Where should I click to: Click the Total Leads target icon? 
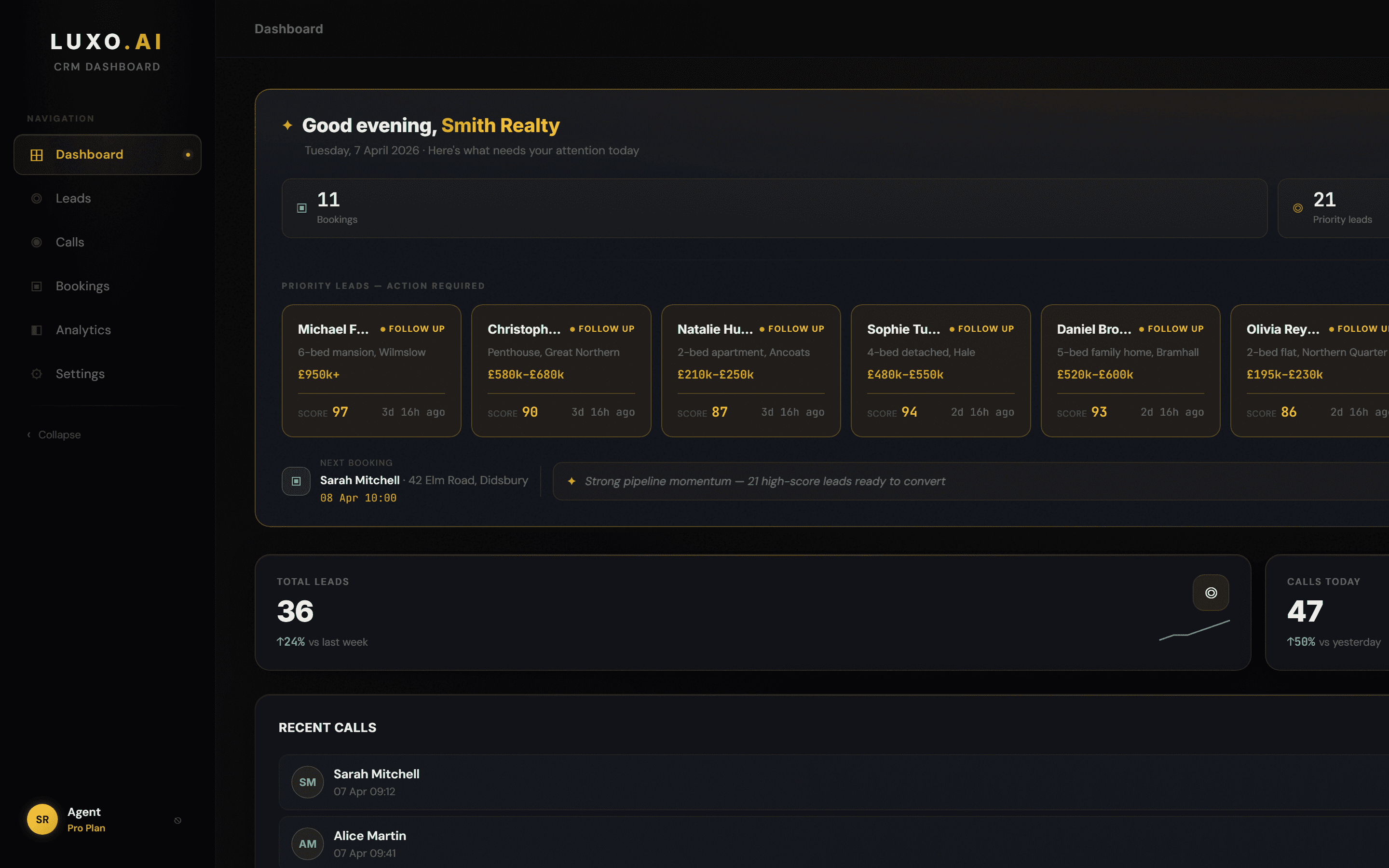click(1211, 593)
